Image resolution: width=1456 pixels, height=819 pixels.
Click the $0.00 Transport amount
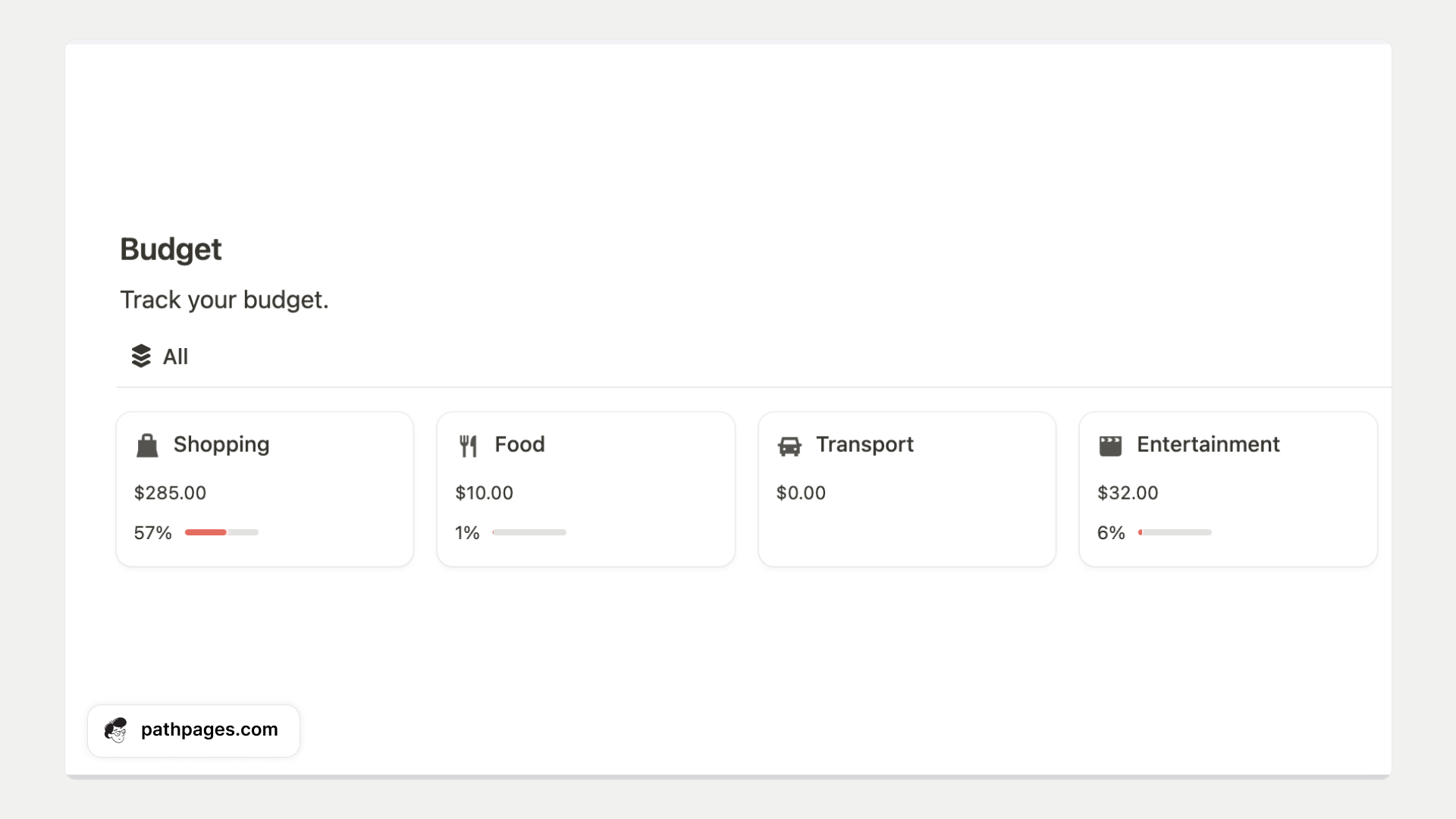(801, 493)
